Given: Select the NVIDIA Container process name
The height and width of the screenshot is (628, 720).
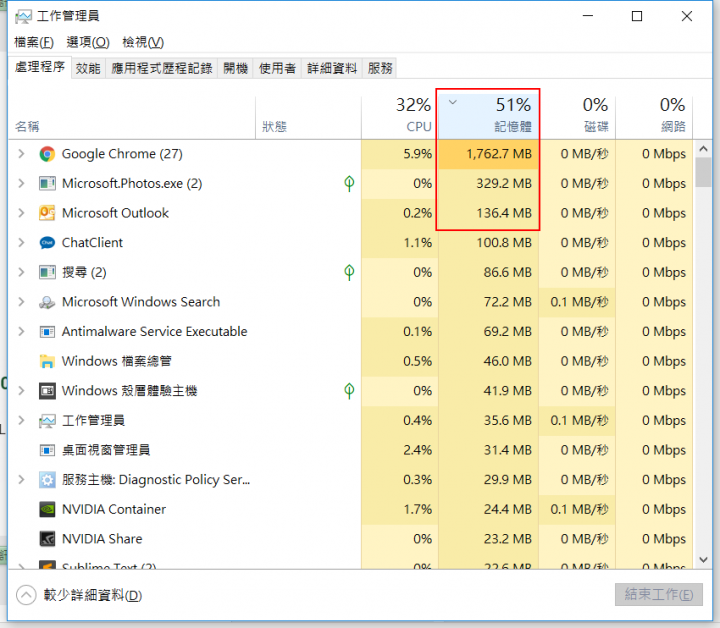Looking at the screenshot, I should coord(114,509).
